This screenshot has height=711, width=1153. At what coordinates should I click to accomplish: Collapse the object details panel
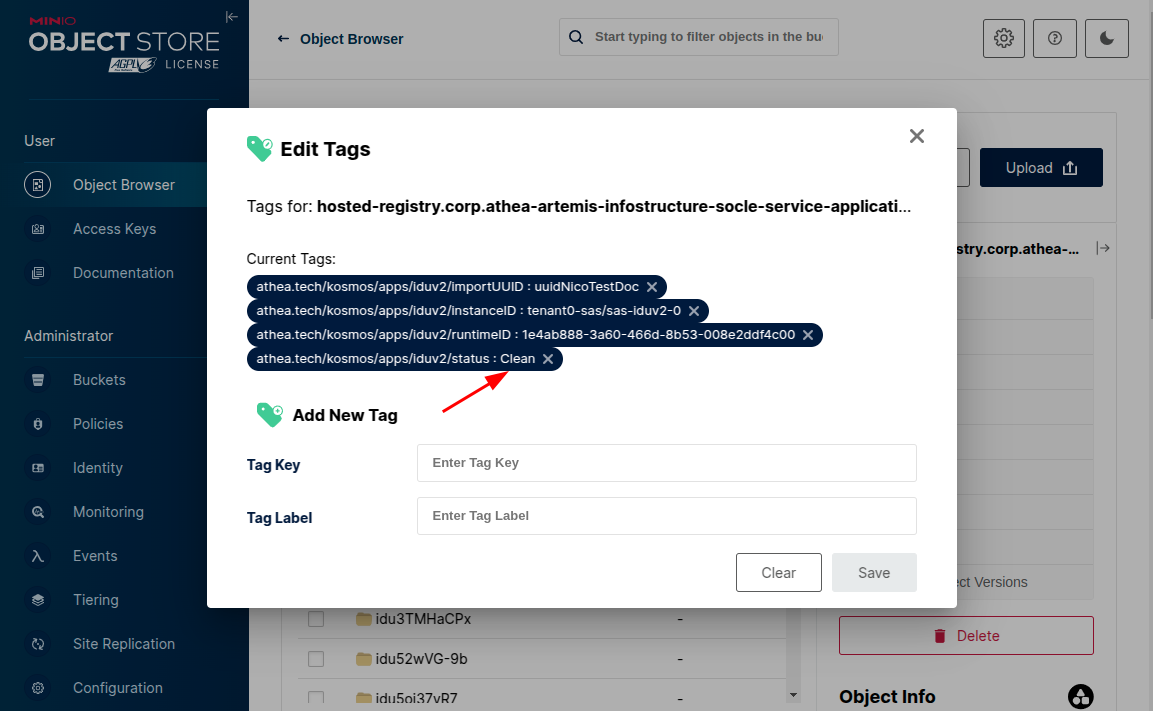(1103, 249)
